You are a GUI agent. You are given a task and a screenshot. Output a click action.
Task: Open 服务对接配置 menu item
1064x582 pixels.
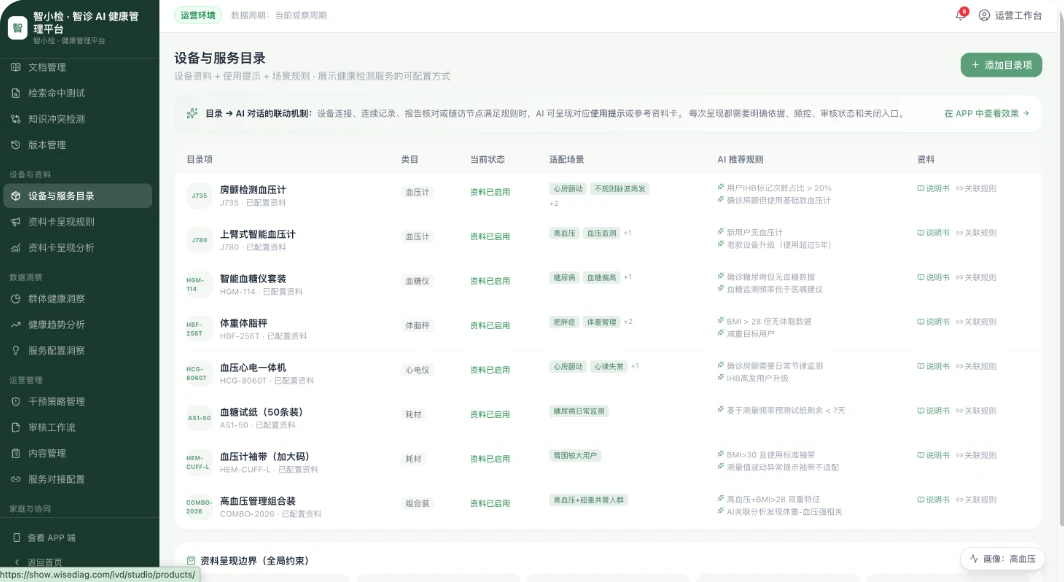pyautogui.click(x=76, y=479)
